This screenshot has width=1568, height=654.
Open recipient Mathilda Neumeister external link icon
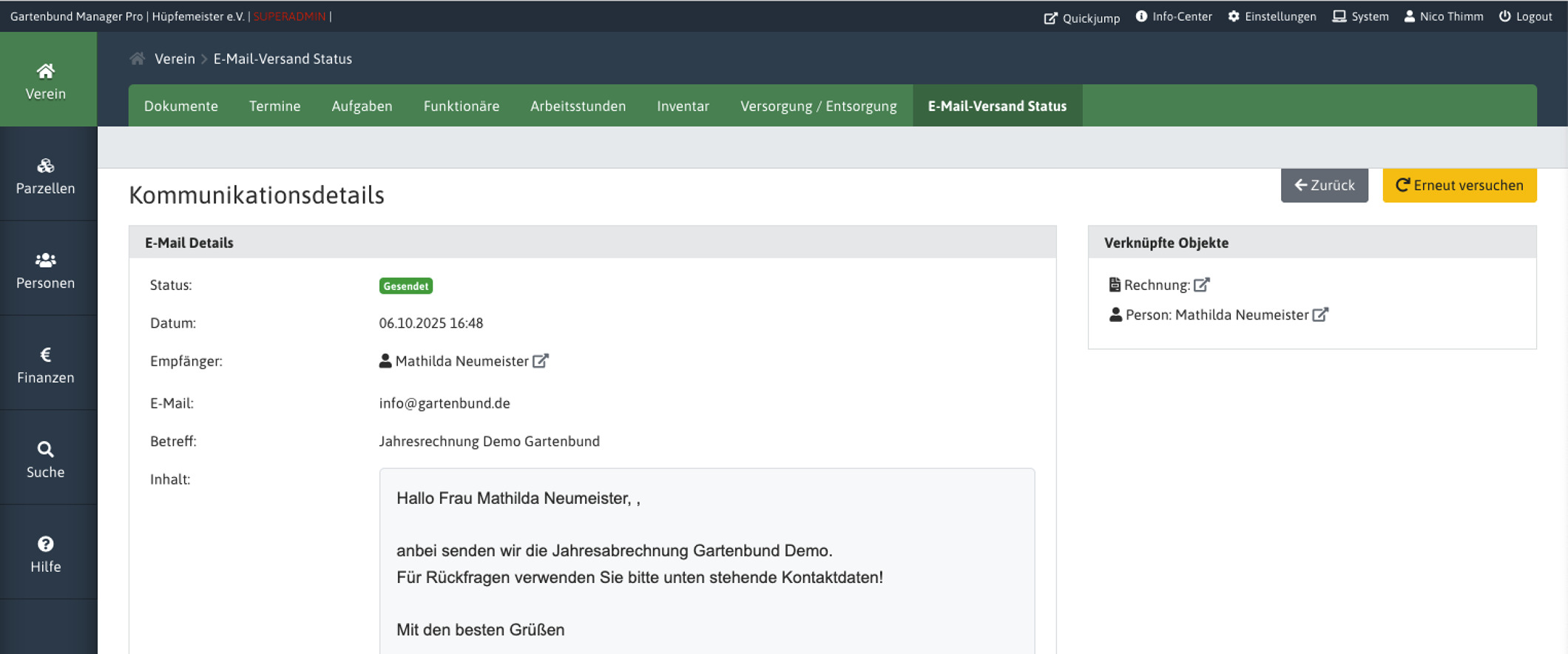(541, 361)
